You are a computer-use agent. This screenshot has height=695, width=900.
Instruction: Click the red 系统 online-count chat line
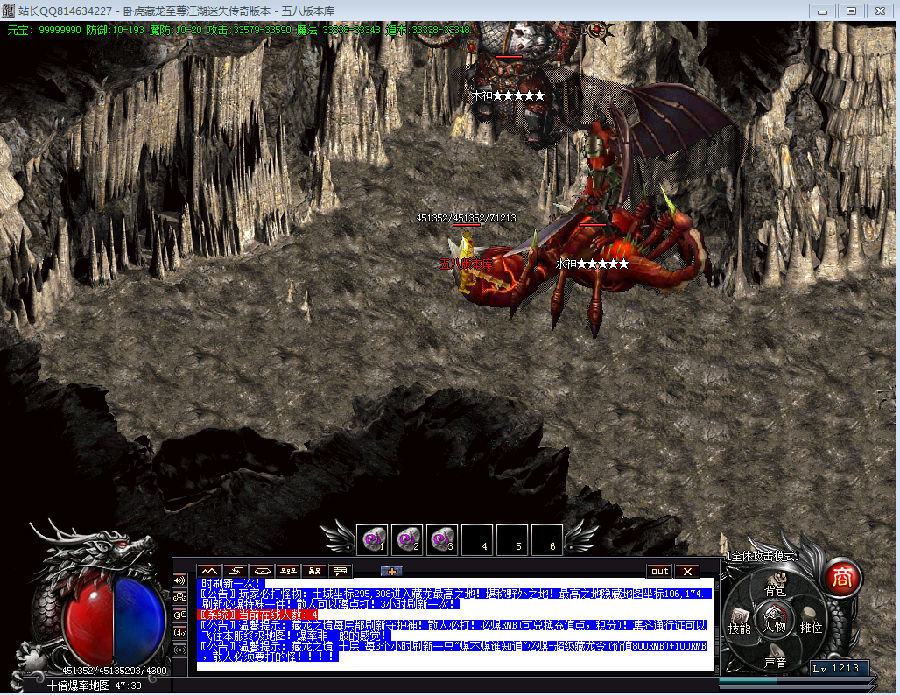tap(257, 614)
